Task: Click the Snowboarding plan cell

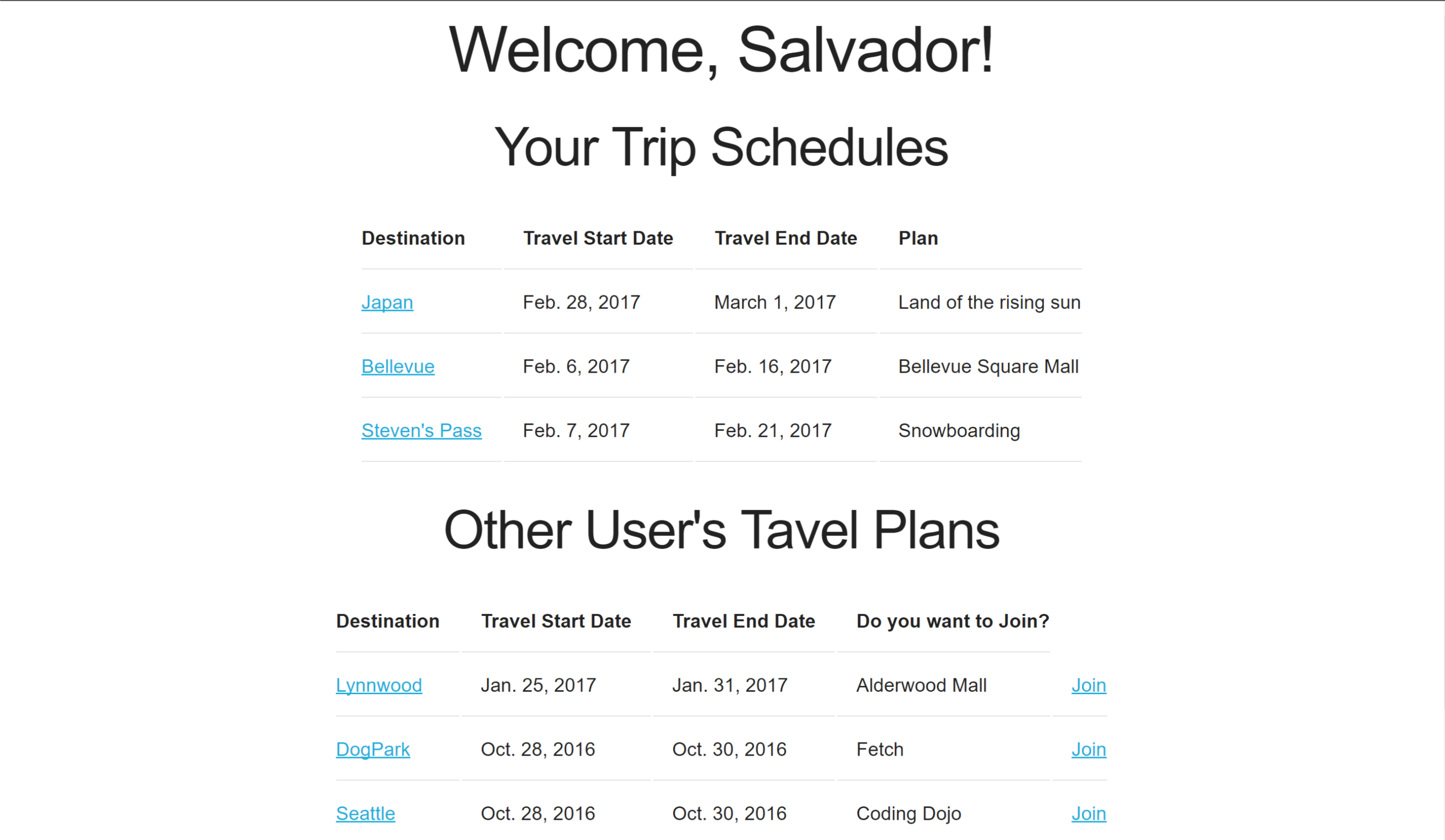Action: [x=959, y=431]
